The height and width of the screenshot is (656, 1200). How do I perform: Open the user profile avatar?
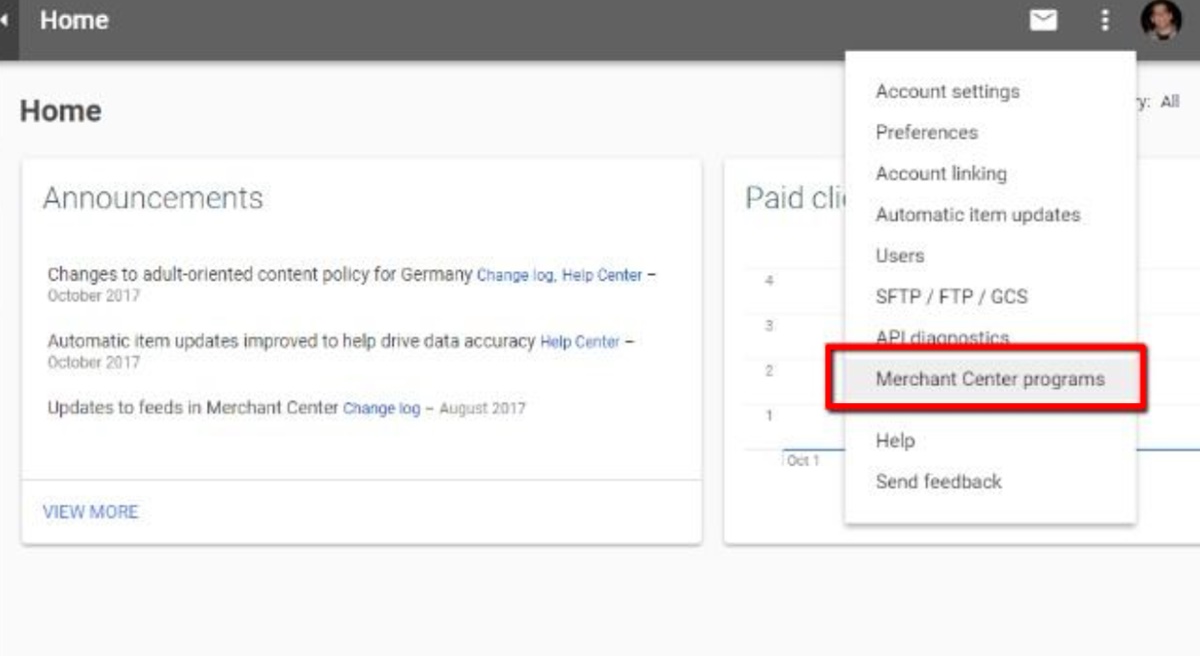point(1160,20)
